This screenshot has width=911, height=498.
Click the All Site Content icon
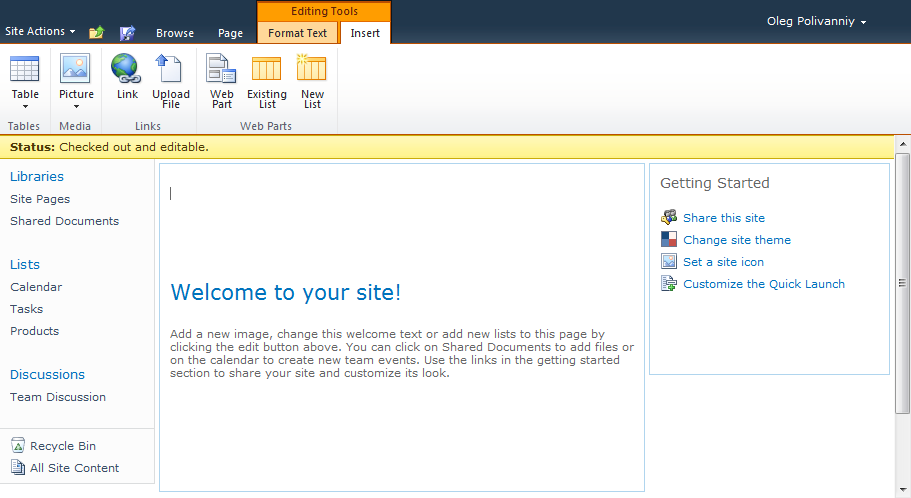18,467
